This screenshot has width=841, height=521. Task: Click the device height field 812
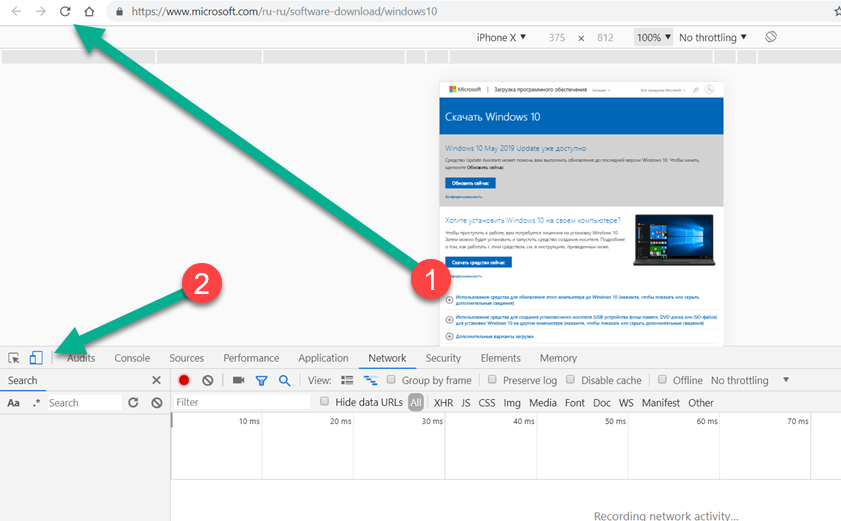coord(605,38)
